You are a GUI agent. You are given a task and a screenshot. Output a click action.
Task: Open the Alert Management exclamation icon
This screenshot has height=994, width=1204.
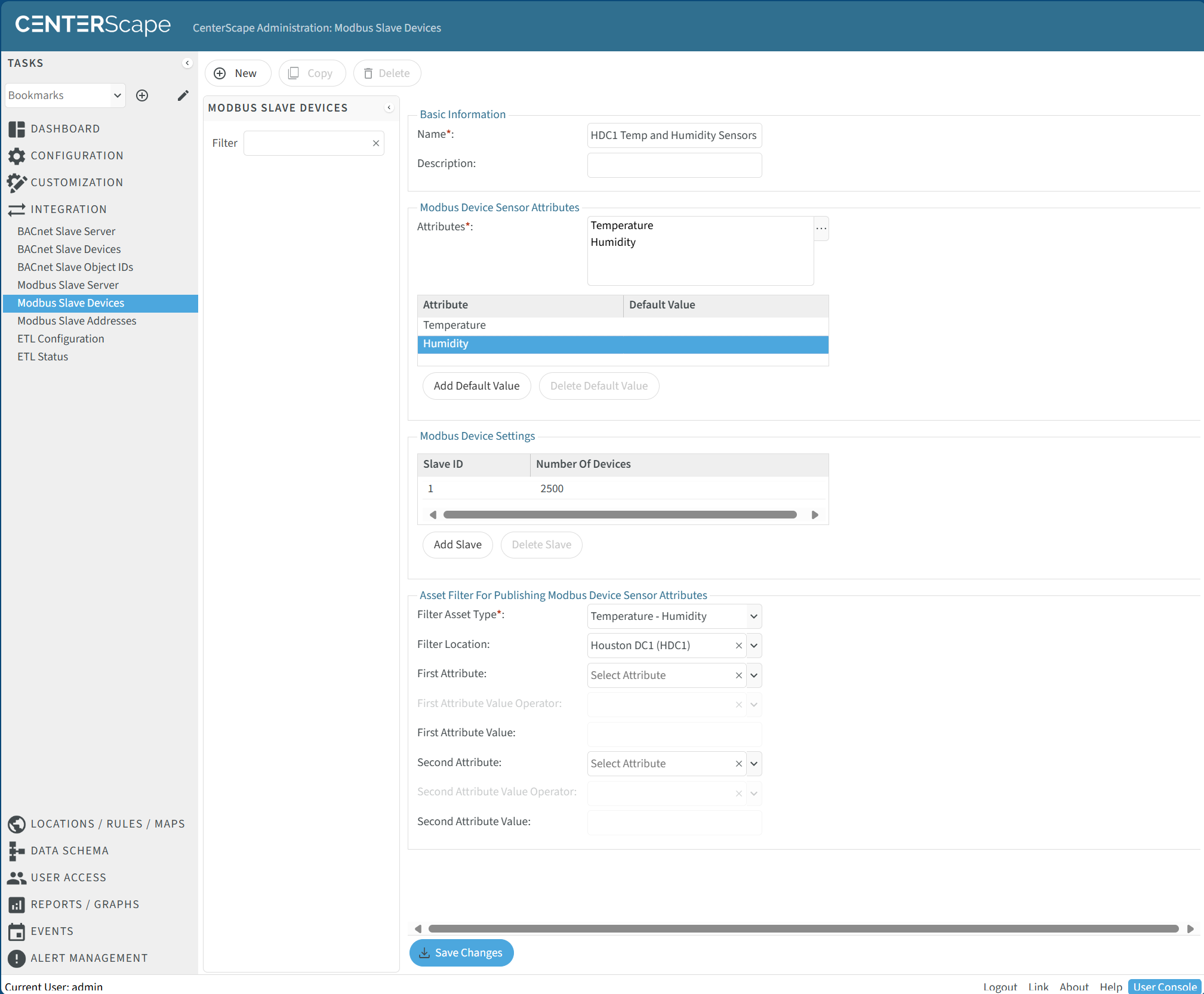pos(17,958)
